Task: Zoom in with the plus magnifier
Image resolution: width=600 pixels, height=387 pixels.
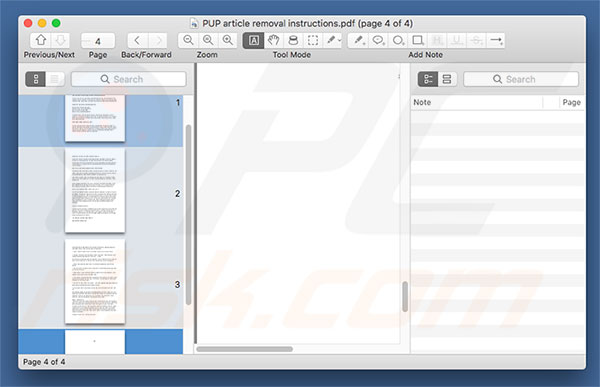Action: click(228, 40)
